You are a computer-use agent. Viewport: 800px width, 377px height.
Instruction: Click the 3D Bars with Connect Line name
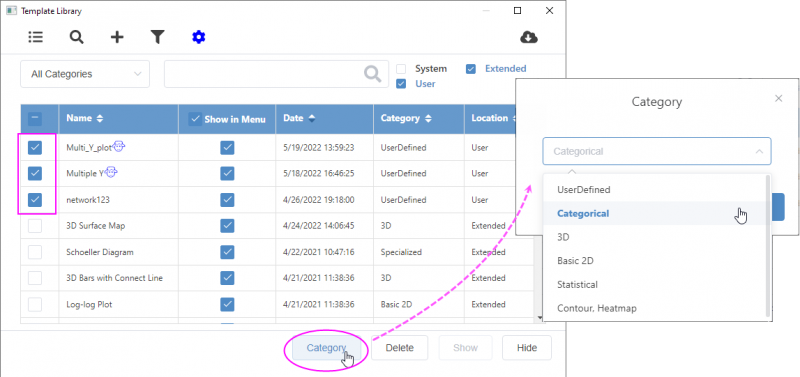click(x=115, y=279)
